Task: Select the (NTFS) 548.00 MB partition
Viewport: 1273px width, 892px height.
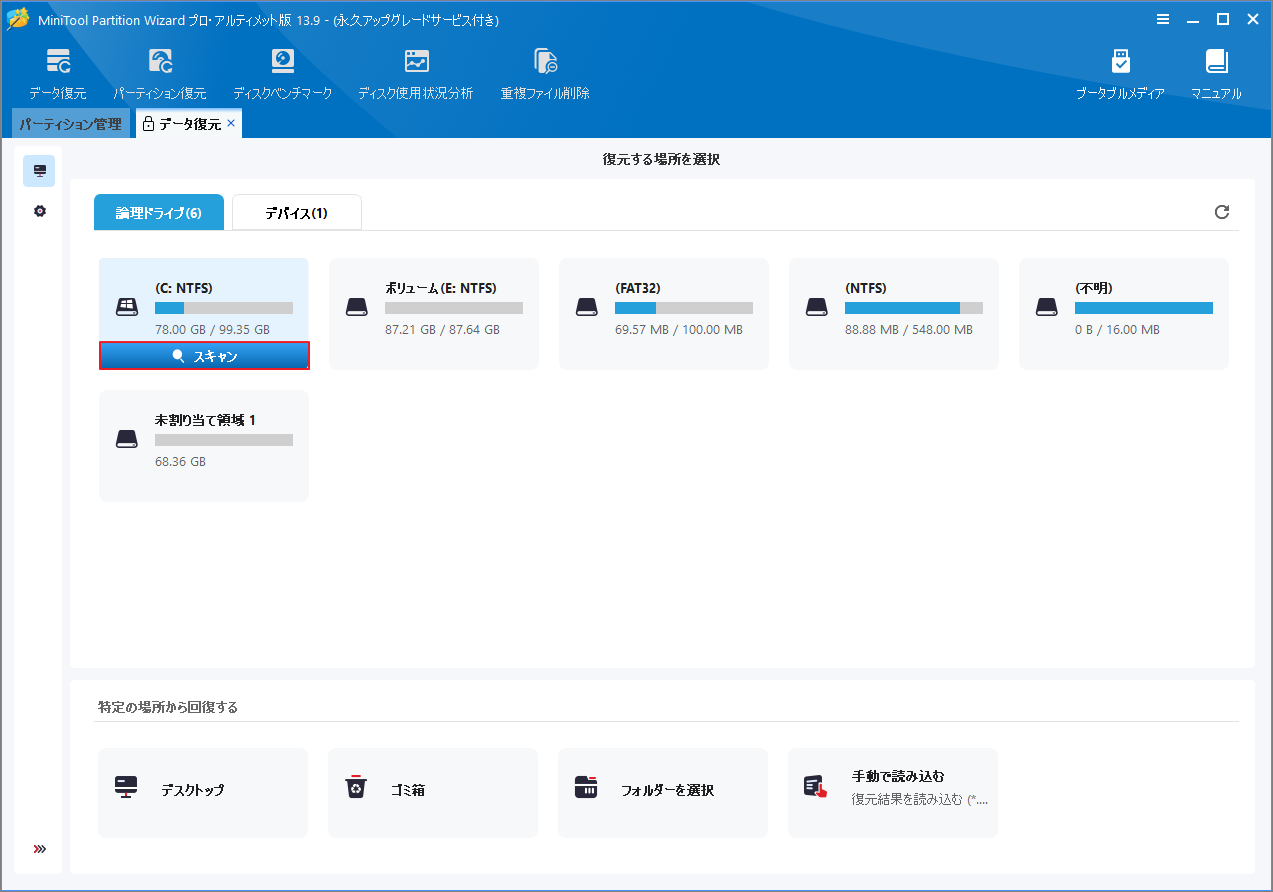Action: coord(894,314)
